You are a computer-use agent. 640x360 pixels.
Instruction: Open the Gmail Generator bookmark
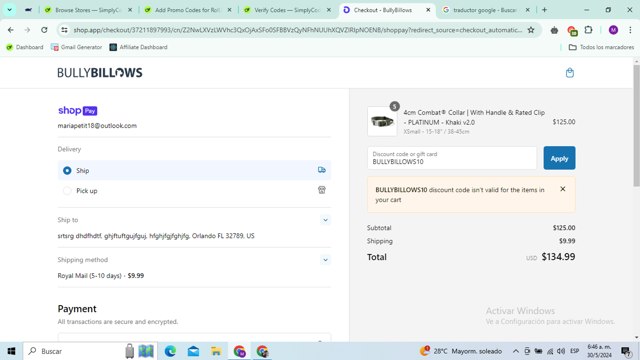click(x=77, y=47)
